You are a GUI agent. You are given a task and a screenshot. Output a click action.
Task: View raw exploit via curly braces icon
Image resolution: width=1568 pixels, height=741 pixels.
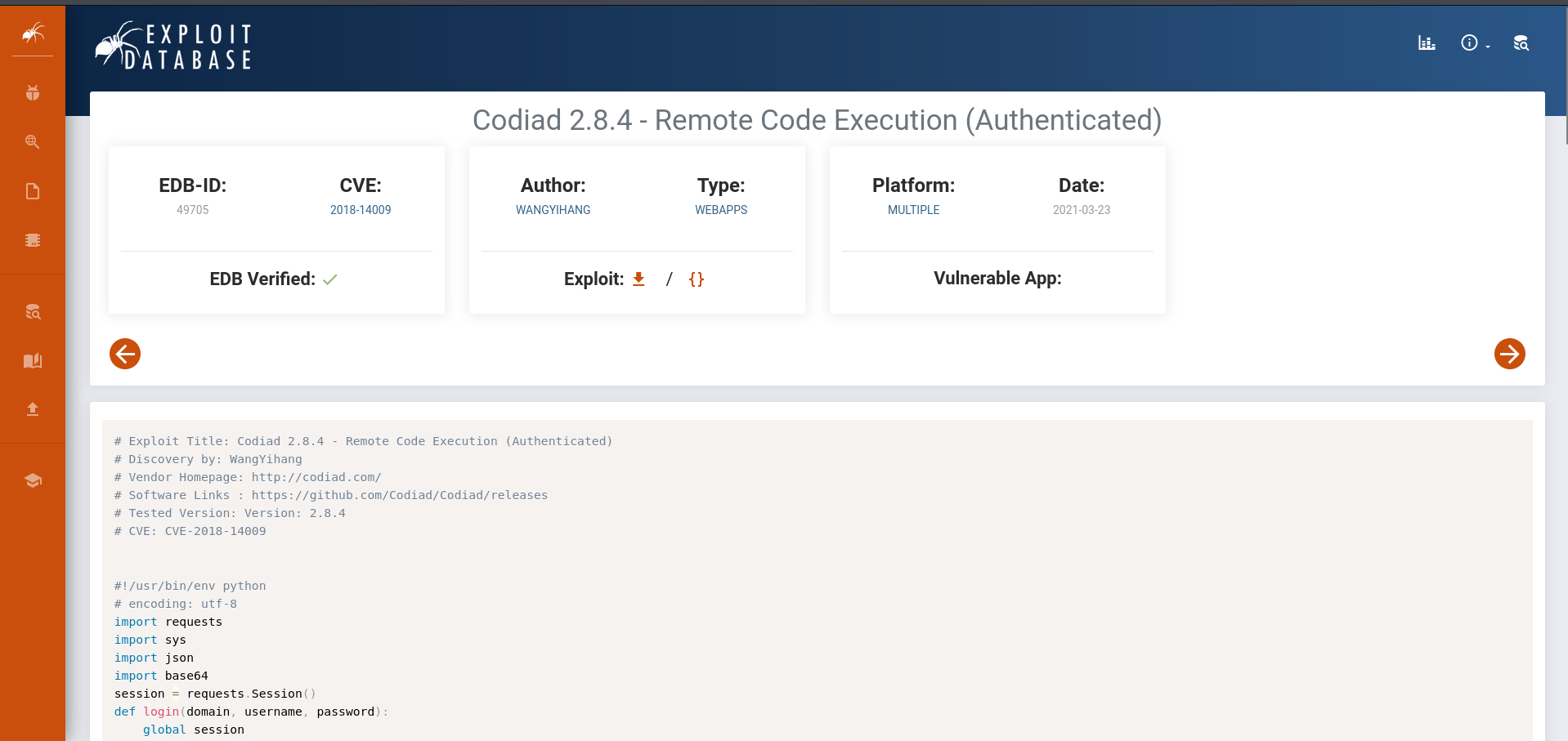696,279
